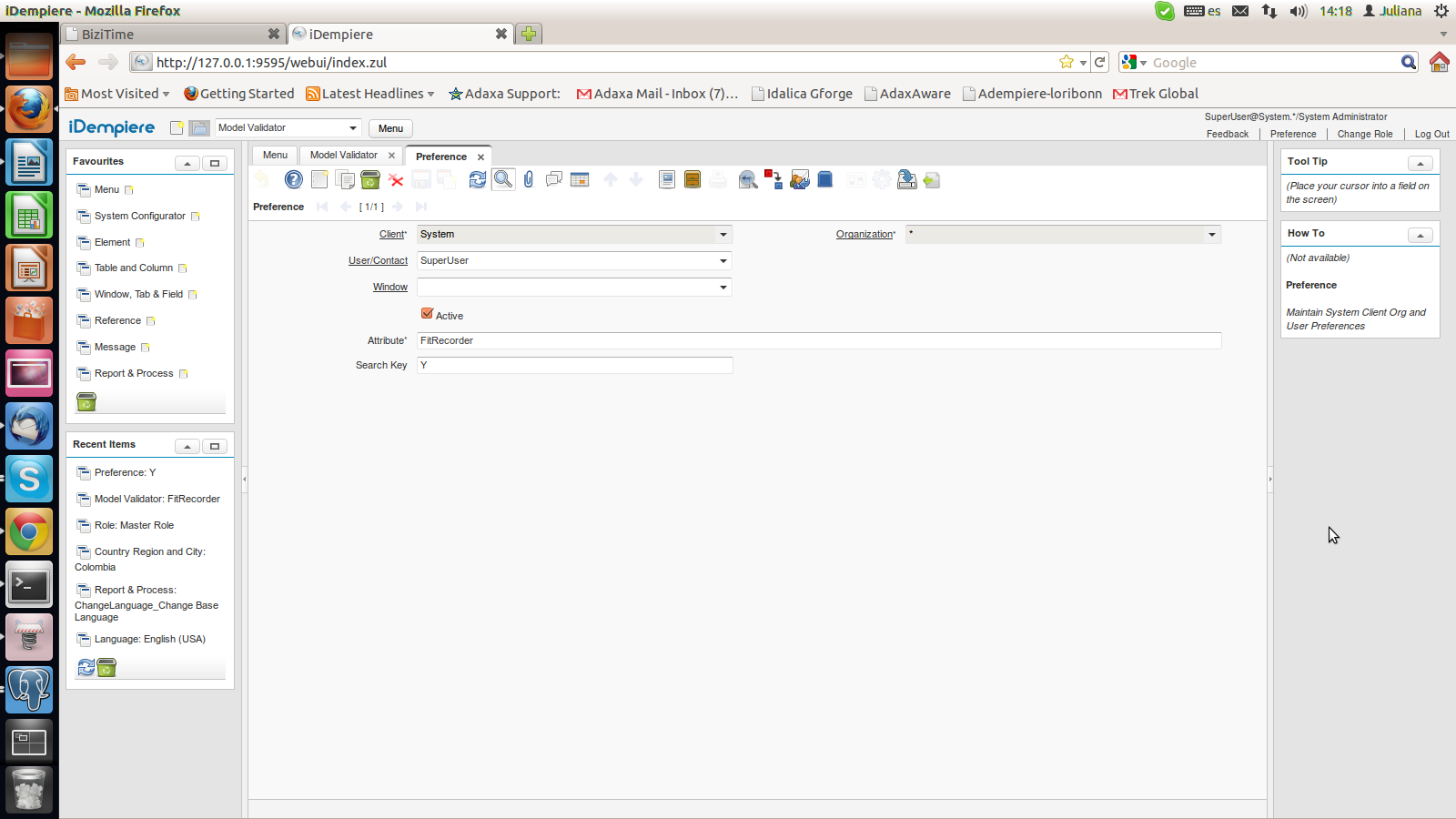1456x819 pixels.
Task: Uncheck the Active checkbox
Action: pos(427,314)
